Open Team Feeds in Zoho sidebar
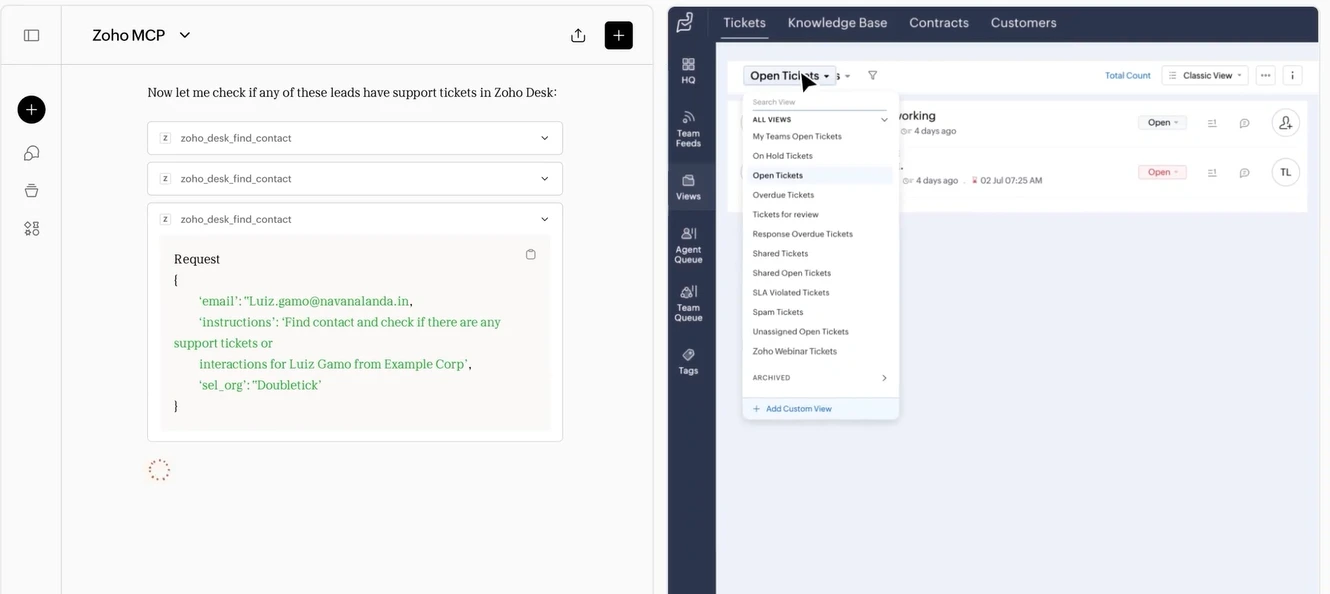The height and width of the screenshot is (594, 1330). pyautogui.click(x=688, y=129)
